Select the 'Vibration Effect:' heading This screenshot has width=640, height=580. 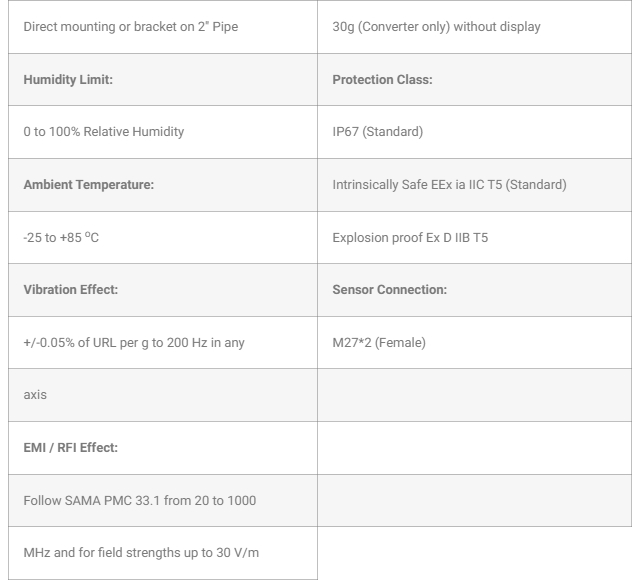[x=71, y=290]
